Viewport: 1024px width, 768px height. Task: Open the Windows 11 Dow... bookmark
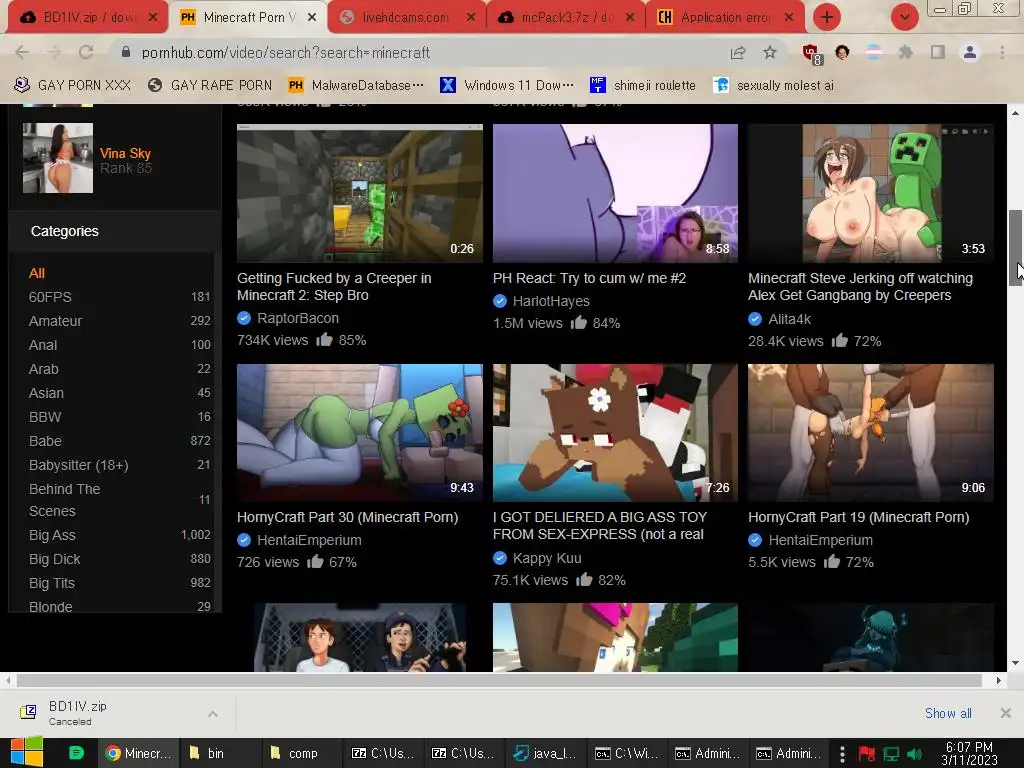(x=507, y=85)
